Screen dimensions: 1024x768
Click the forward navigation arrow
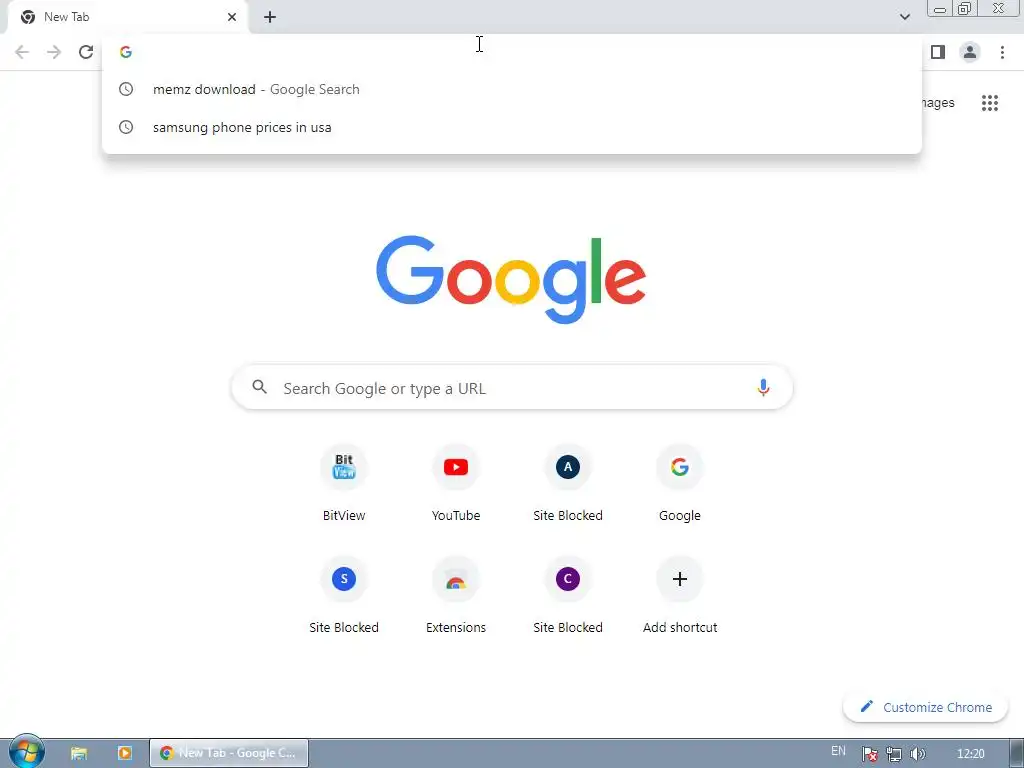click(54, 52)
